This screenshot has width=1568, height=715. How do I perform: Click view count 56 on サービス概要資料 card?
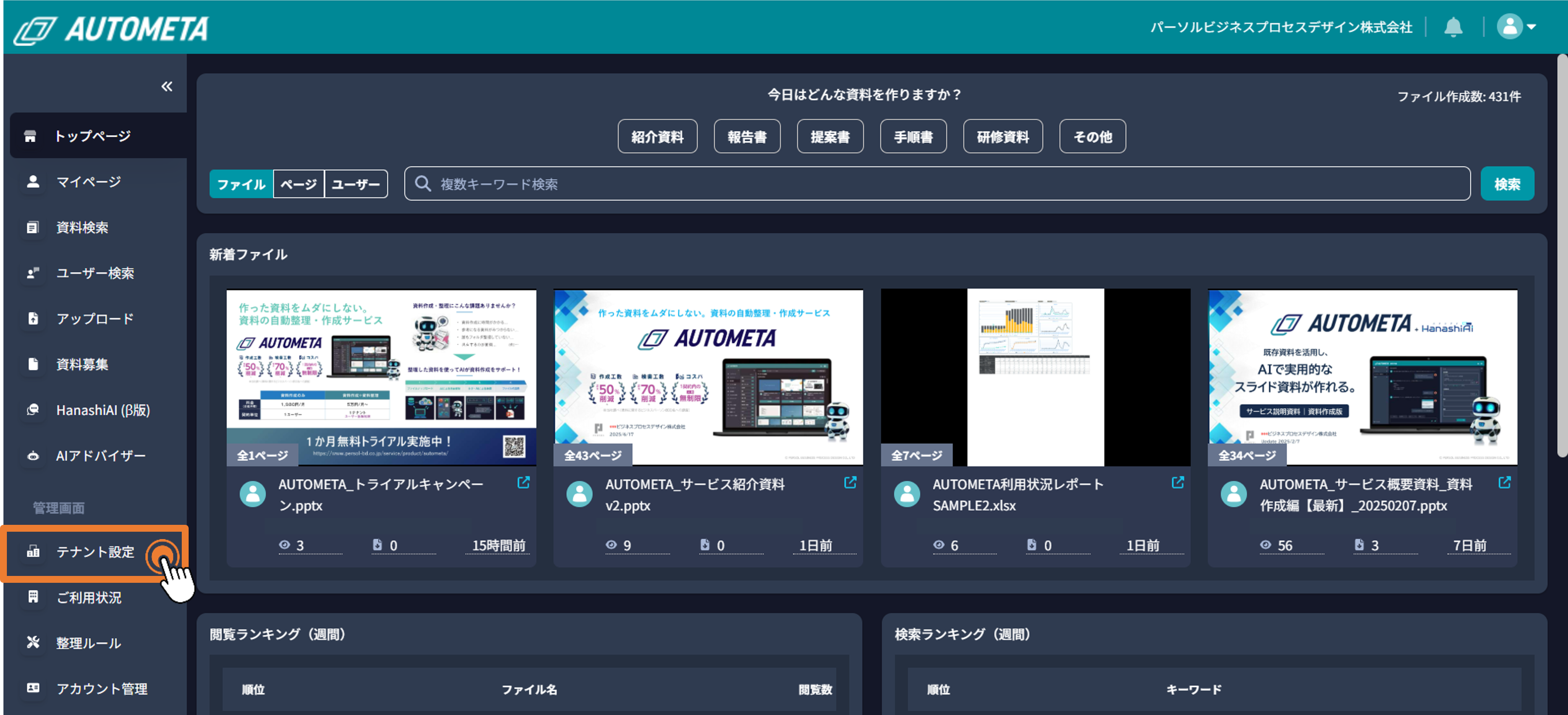pos(1285,545)
